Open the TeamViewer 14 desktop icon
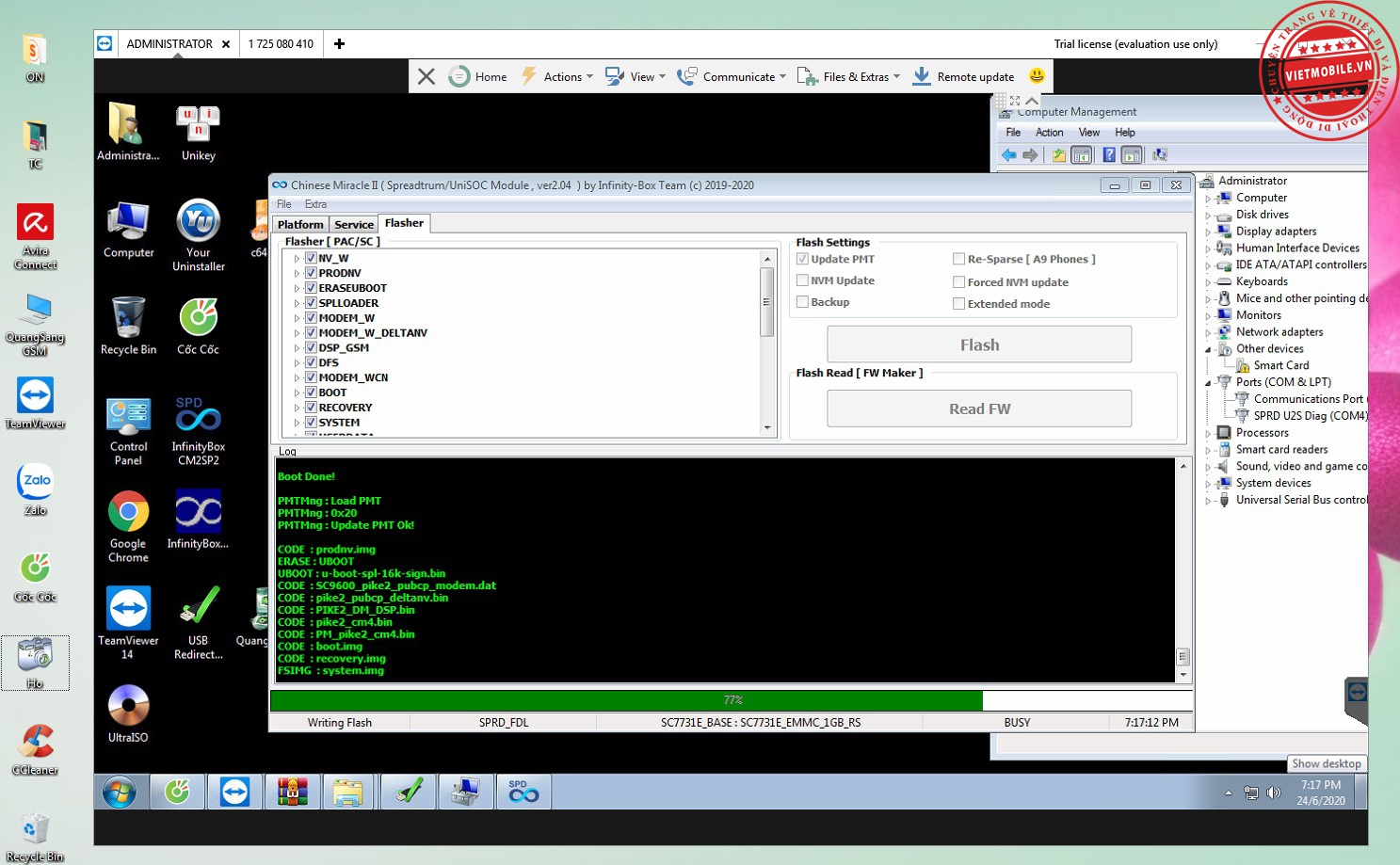 [128, 623]
